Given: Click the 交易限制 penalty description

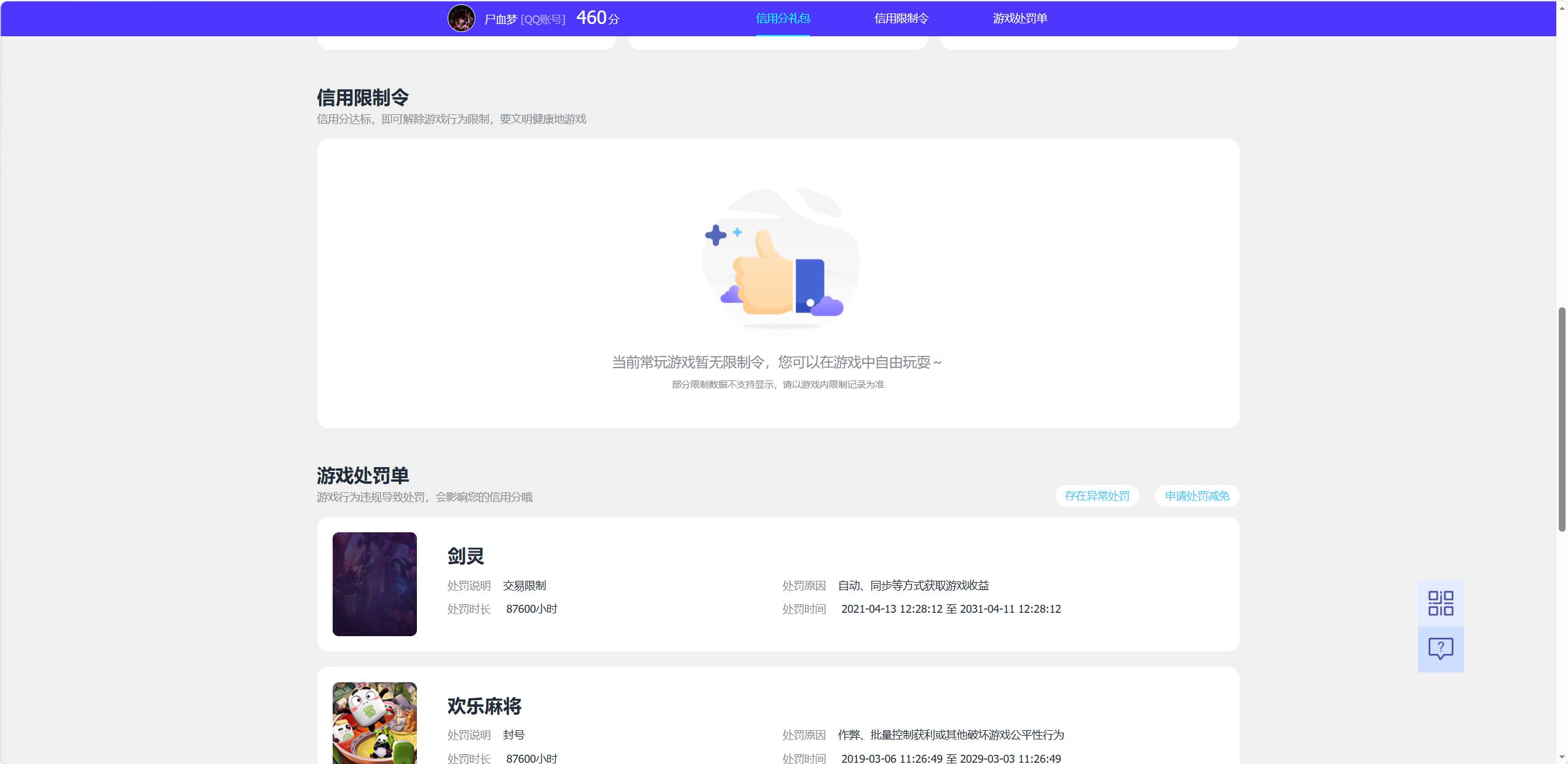Looking at the screenshot, I should coord(525,586).
